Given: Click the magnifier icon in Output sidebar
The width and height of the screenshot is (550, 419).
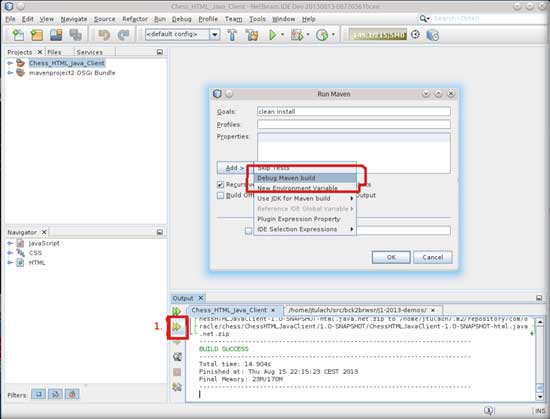Looking at the screenshot, I should [177, 357].
